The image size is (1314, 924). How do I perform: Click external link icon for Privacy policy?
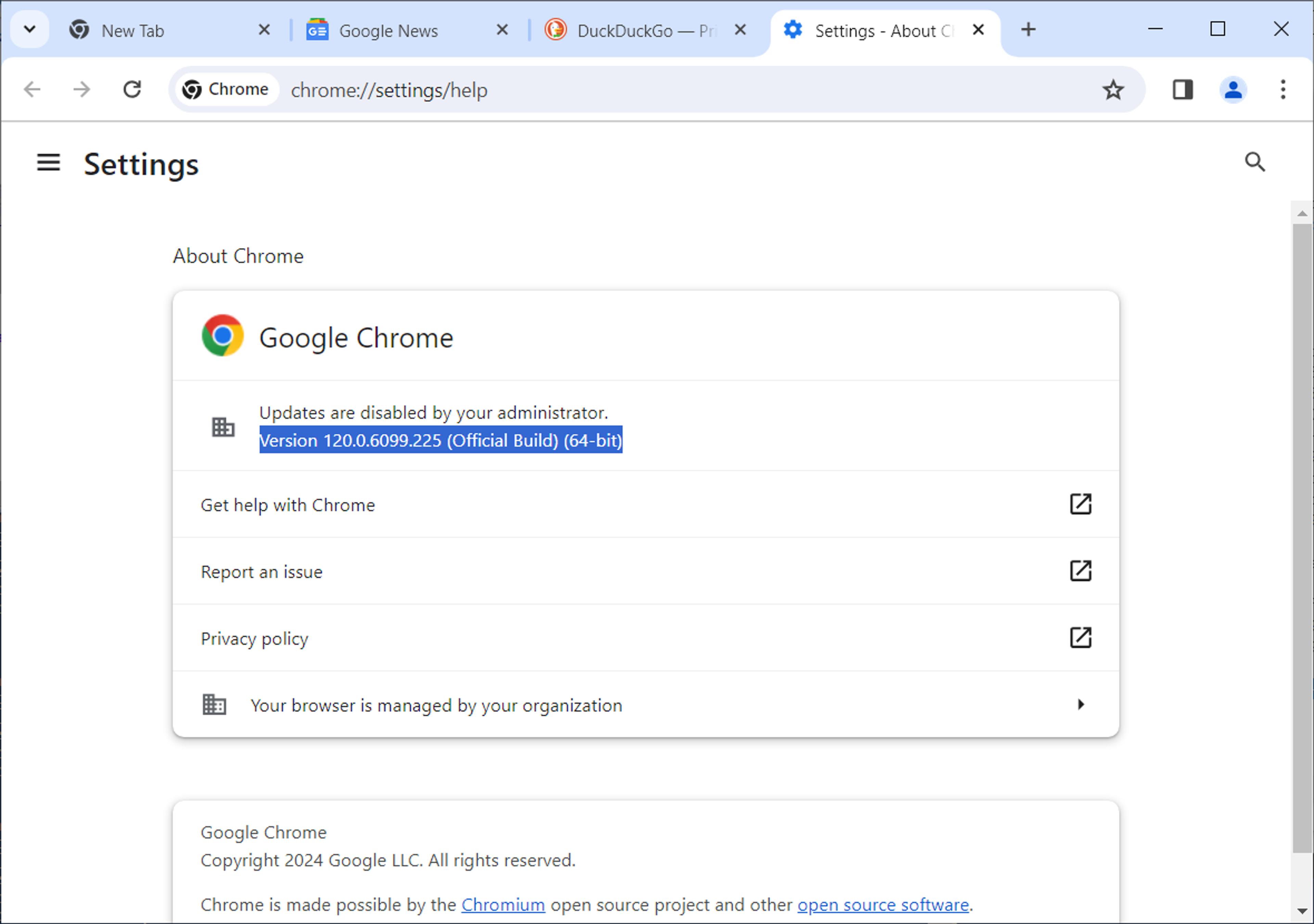(1081, 638)
